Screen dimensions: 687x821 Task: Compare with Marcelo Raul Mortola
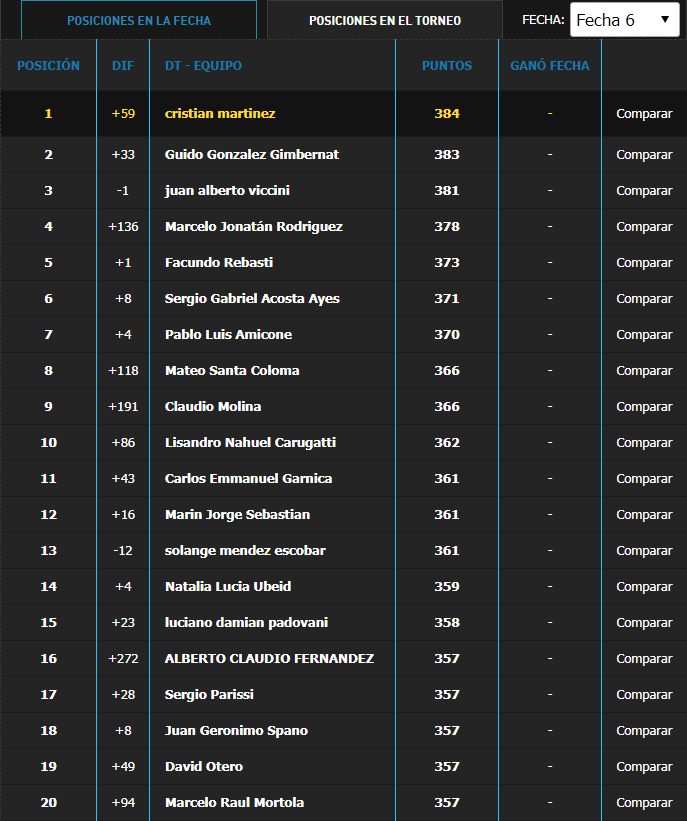[x=644, y=803]
